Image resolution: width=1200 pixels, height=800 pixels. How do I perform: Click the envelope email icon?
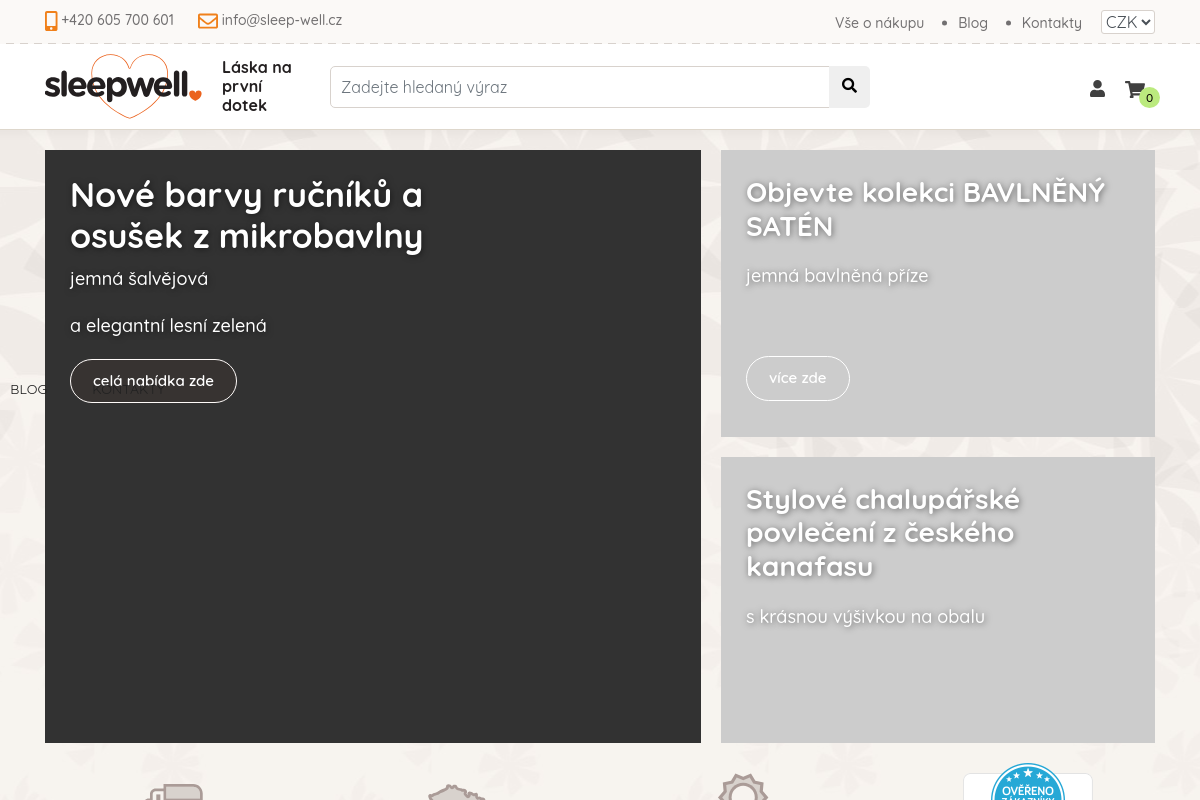(x=208, y=21)
